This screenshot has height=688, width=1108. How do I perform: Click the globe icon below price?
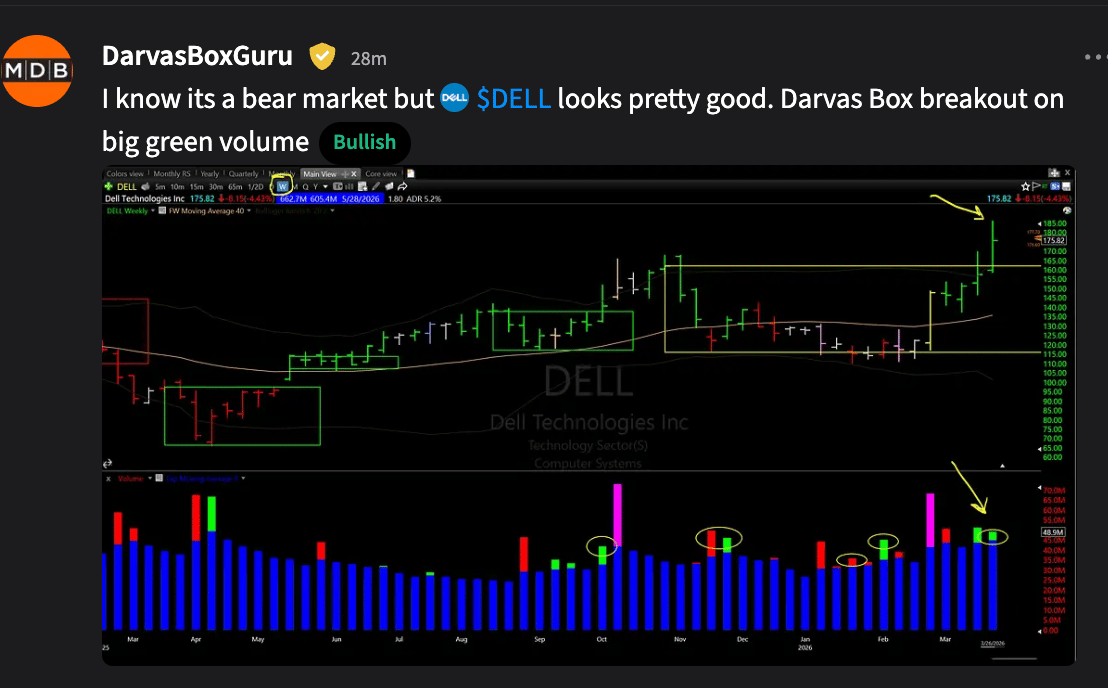tap(1067, 210)
